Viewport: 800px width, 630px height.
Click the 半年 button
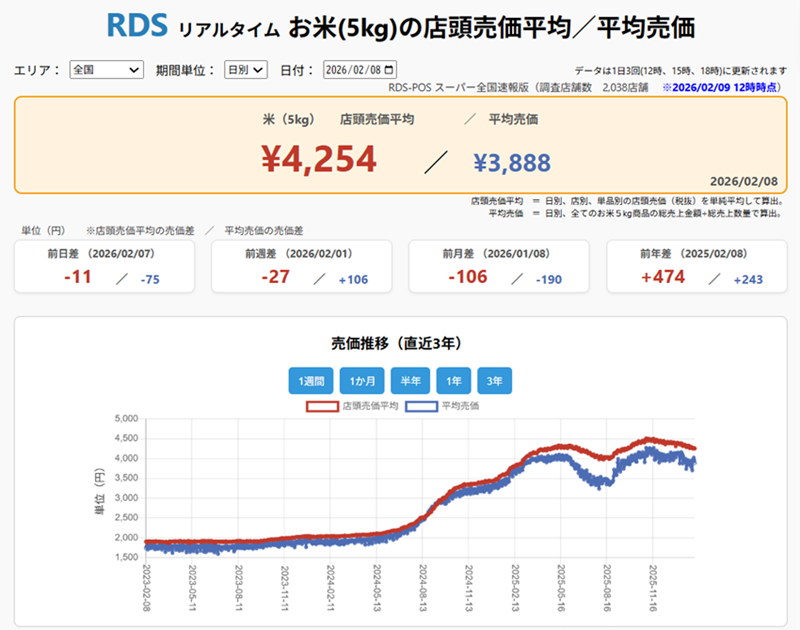coord(413,380)
